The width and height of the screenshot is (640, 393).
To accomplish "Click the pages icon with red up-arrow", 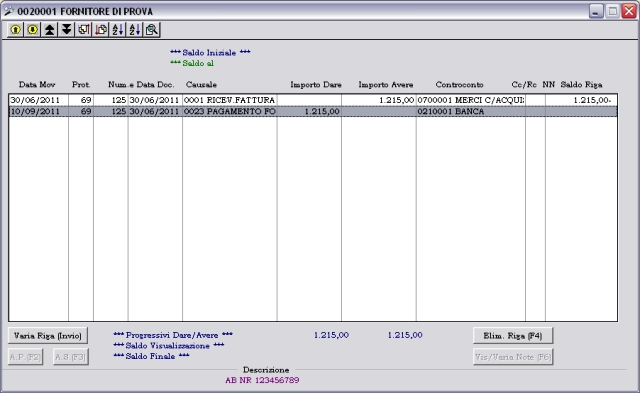I will coord(84,30).
